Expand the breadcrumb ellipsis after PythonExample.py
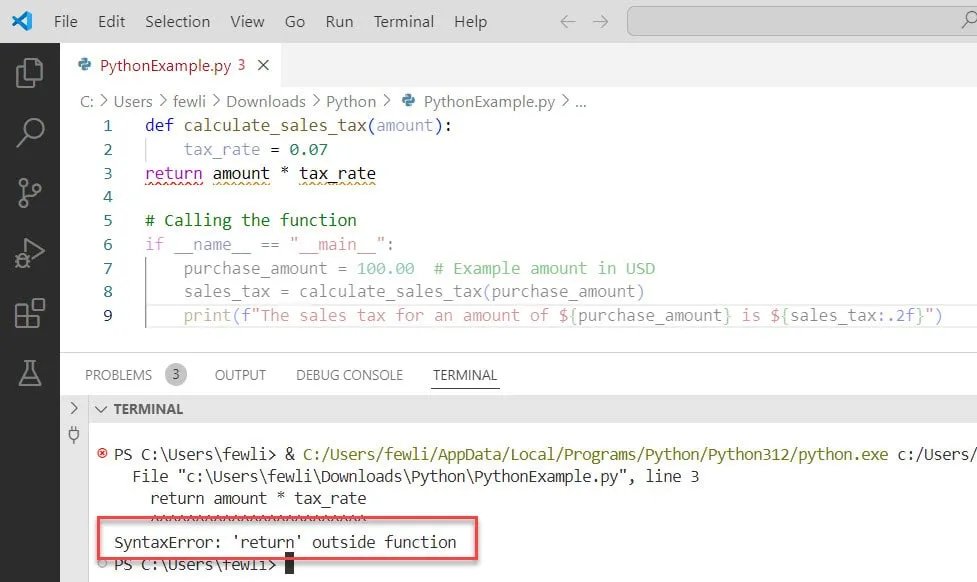The width and height of the screenshot is (977, 582). [x=581, y=101]
